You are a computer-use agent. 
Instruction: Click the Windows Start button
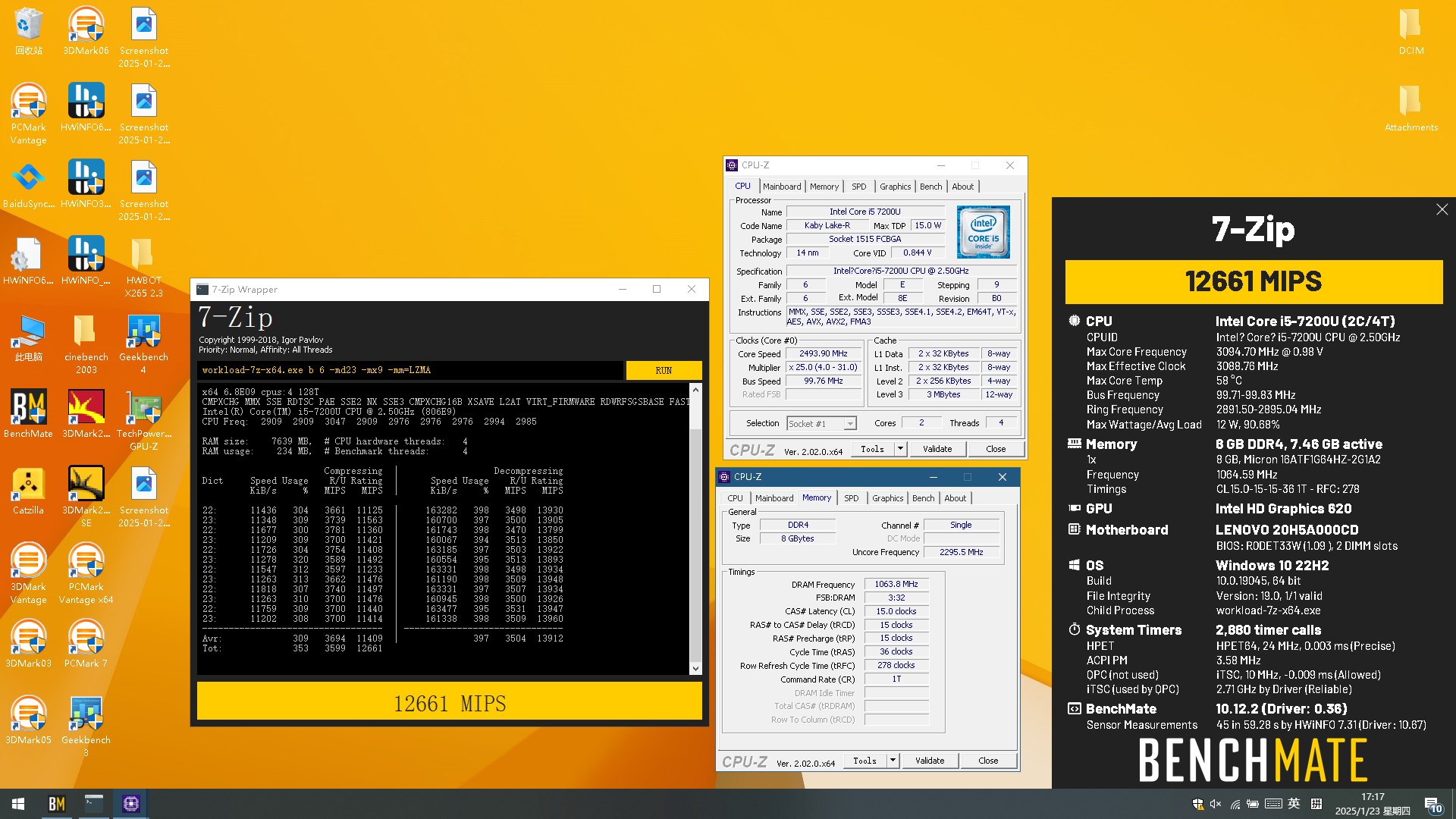coord(18,804)
